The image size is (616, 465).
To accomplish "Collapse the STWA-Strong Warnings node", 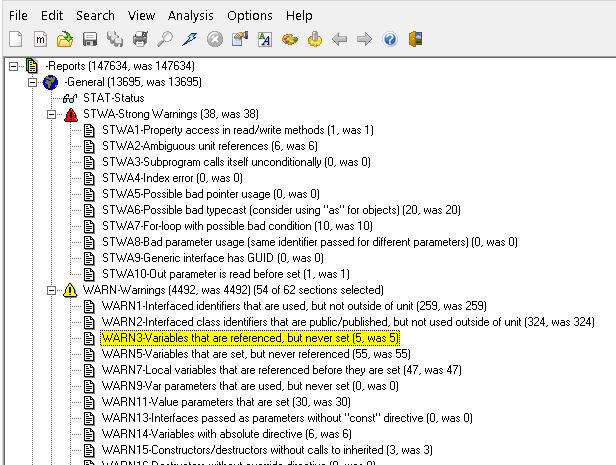I will tap(51, 114).
